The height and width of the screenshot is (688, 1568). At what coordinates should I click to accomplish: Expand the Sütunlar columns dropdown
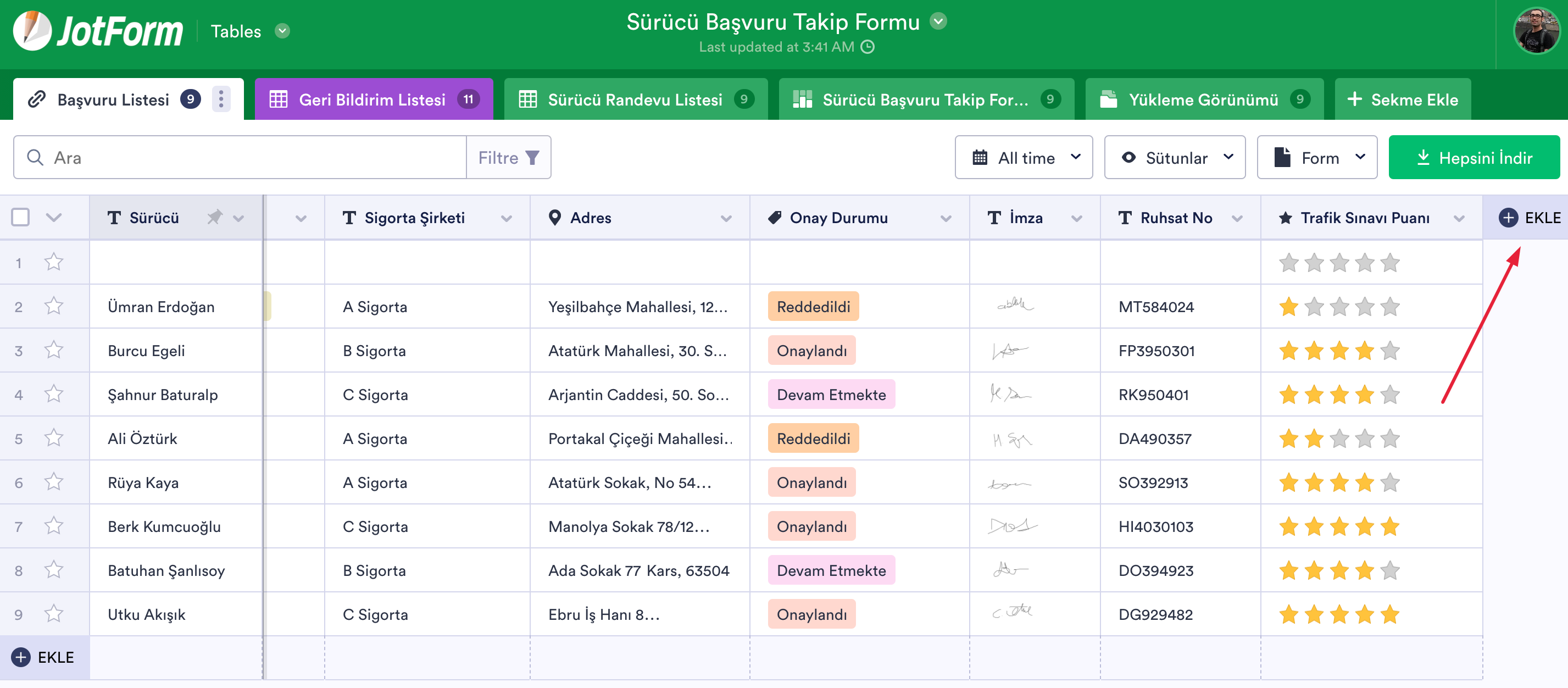pyautogui.click(x=1174, y=158)
